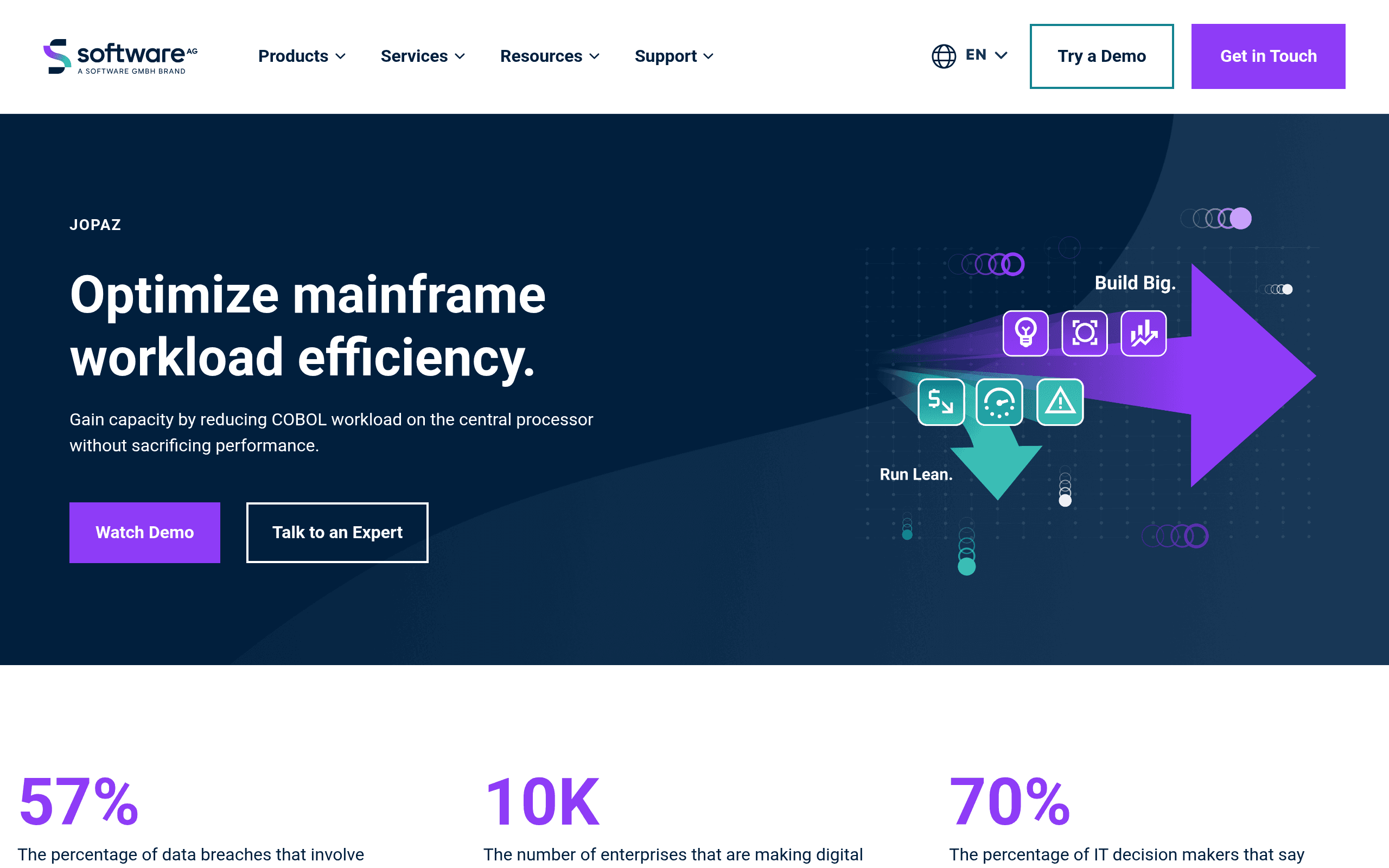Click the JOPAZ label text
The height and width of the screenshot is (868, 1389).
95,225
